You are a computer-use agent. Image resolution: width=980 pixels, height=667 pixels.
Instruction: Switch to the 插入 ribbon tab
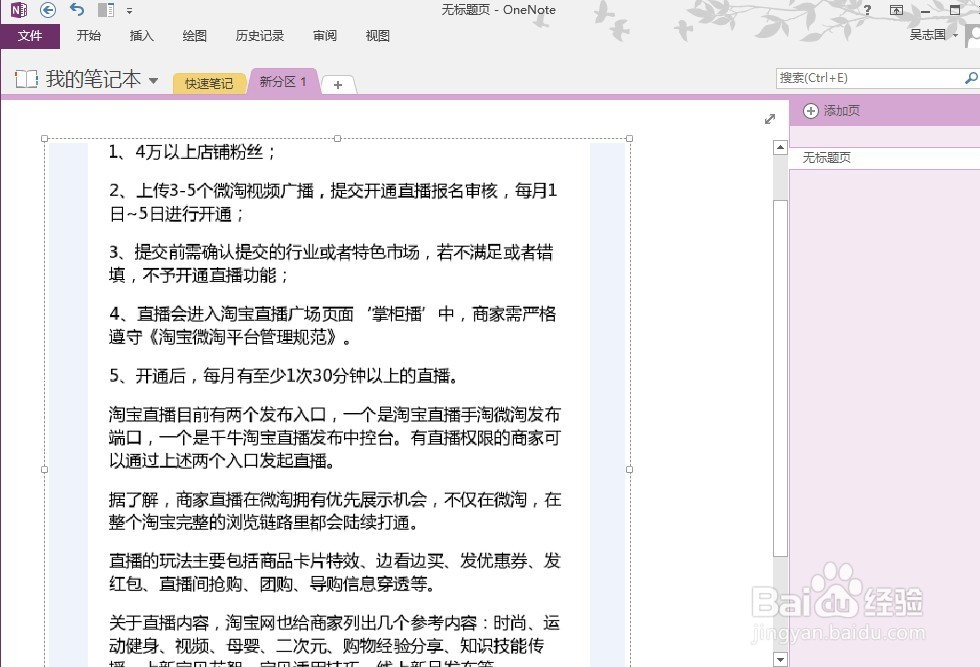coord(141,36)
